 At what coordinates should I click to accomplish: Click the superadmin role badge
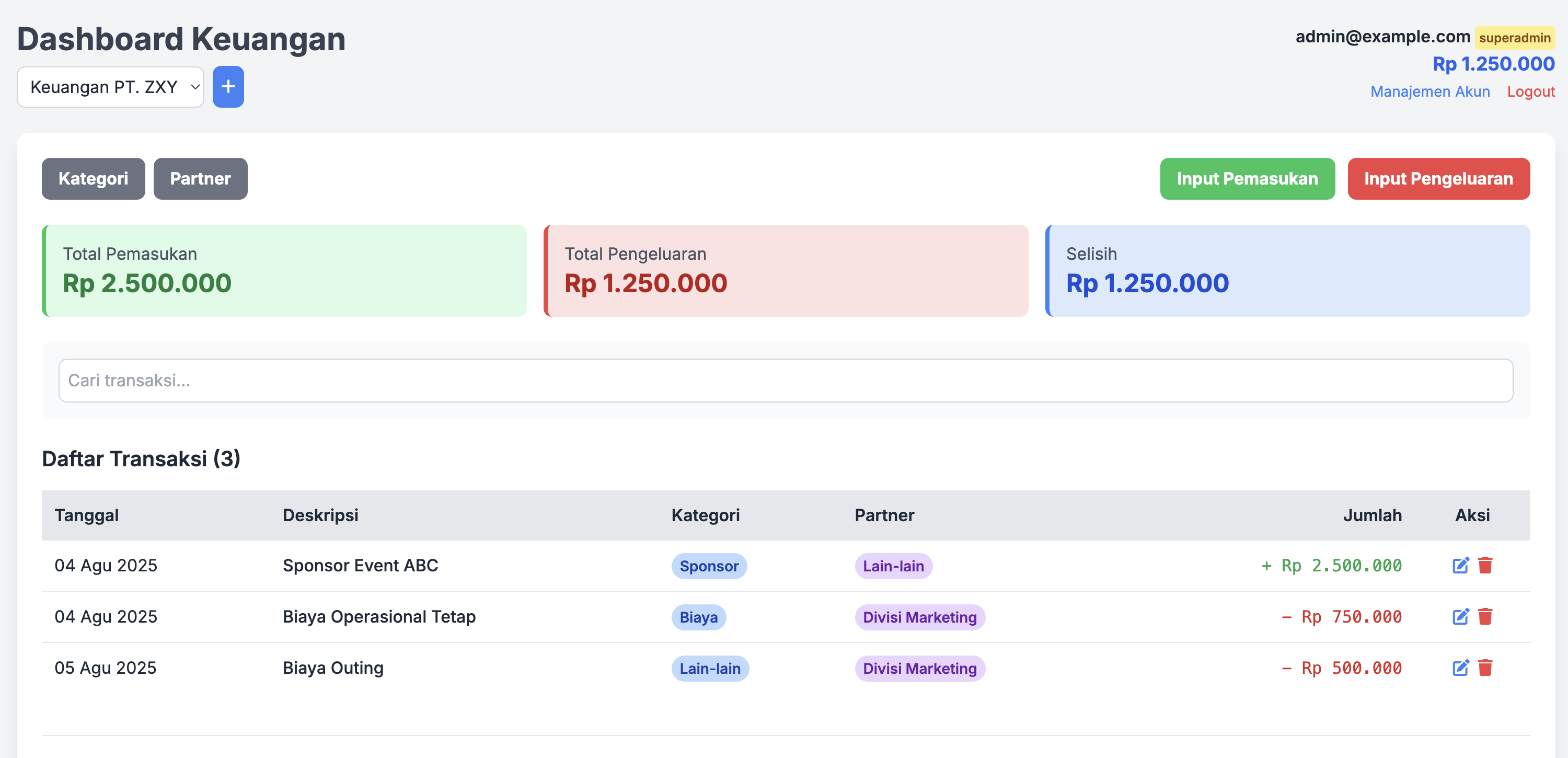click(x=1515, y=38)
